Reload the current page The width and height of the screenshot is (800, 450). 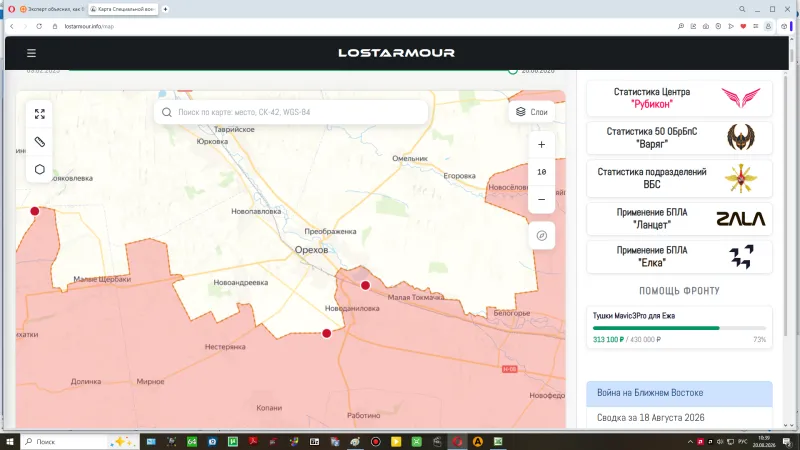[39, 26]
